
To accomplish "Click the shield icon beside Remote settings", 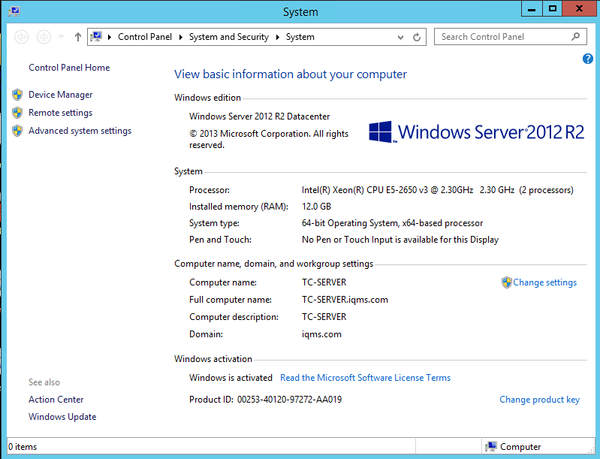I will tap(17, 113).
